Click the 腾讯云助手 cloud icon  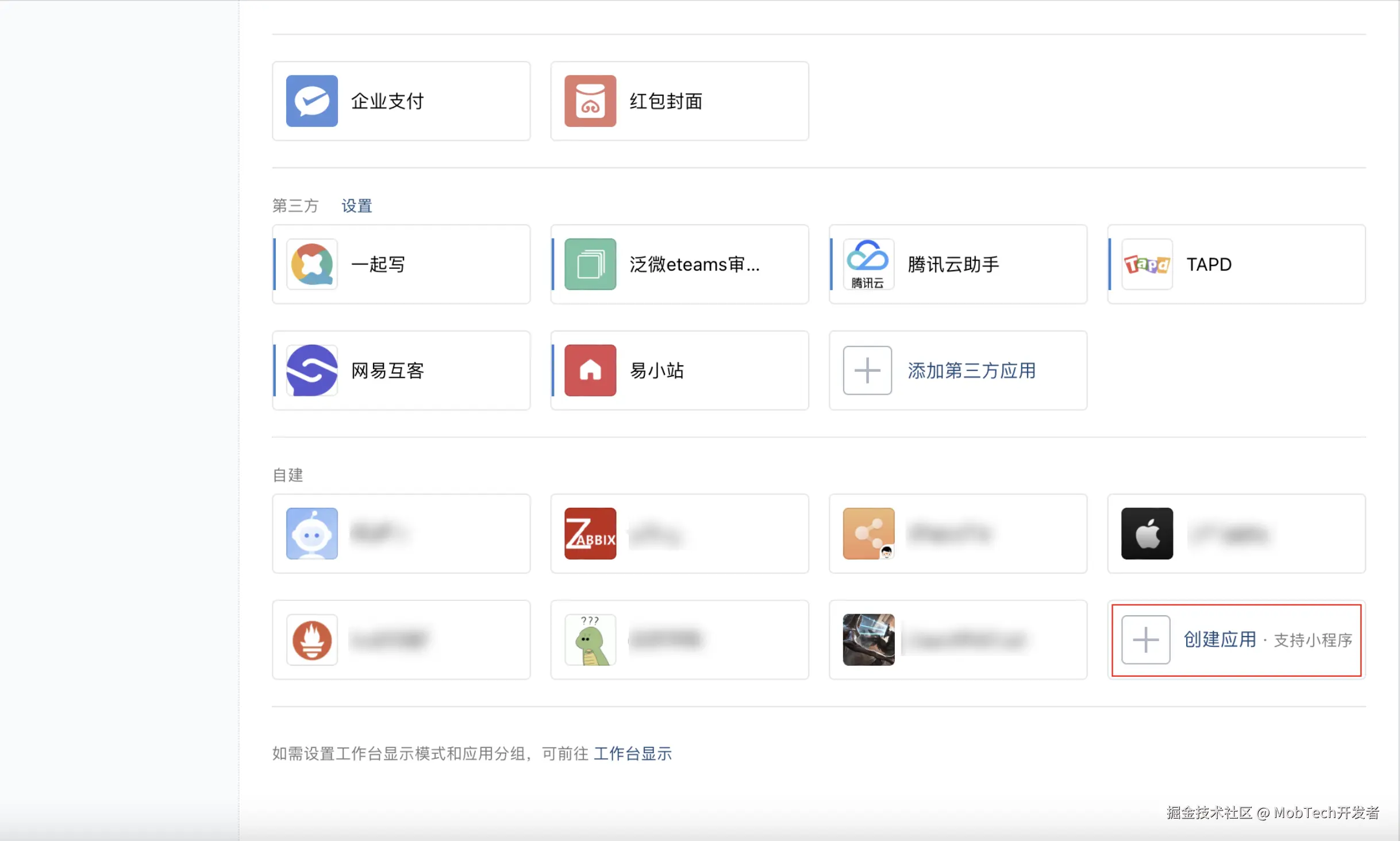point(868,264)
